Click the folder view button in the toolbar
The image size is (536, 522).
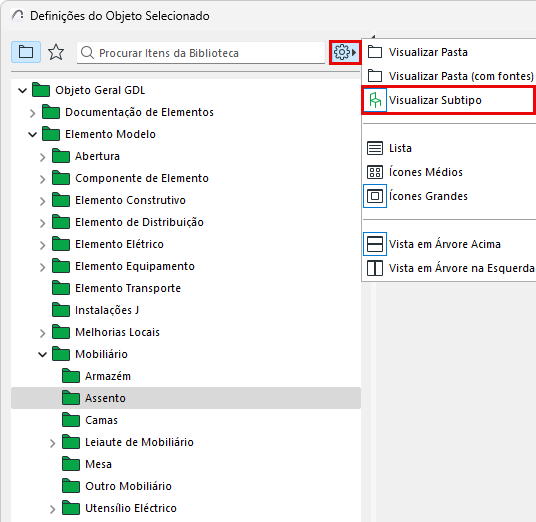pos(26,52)
